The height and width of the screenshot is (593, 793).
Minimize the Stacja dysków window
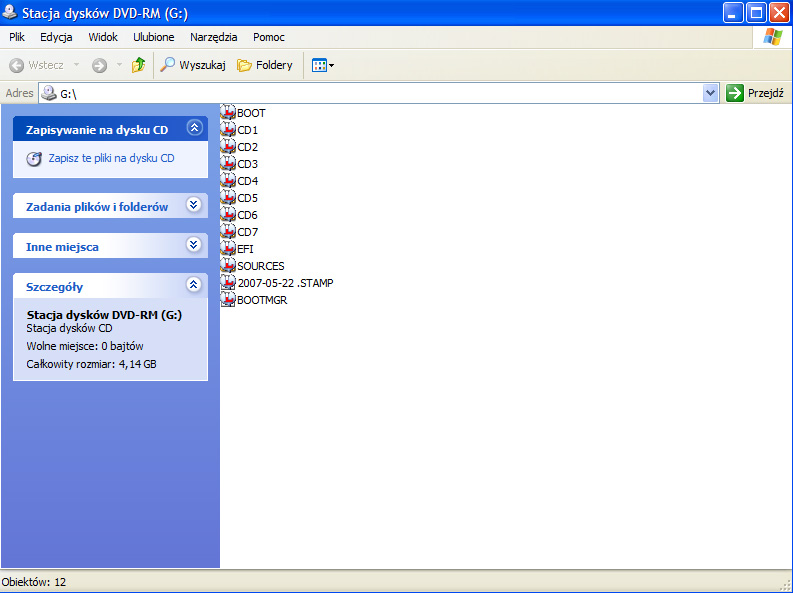[733, 13]
